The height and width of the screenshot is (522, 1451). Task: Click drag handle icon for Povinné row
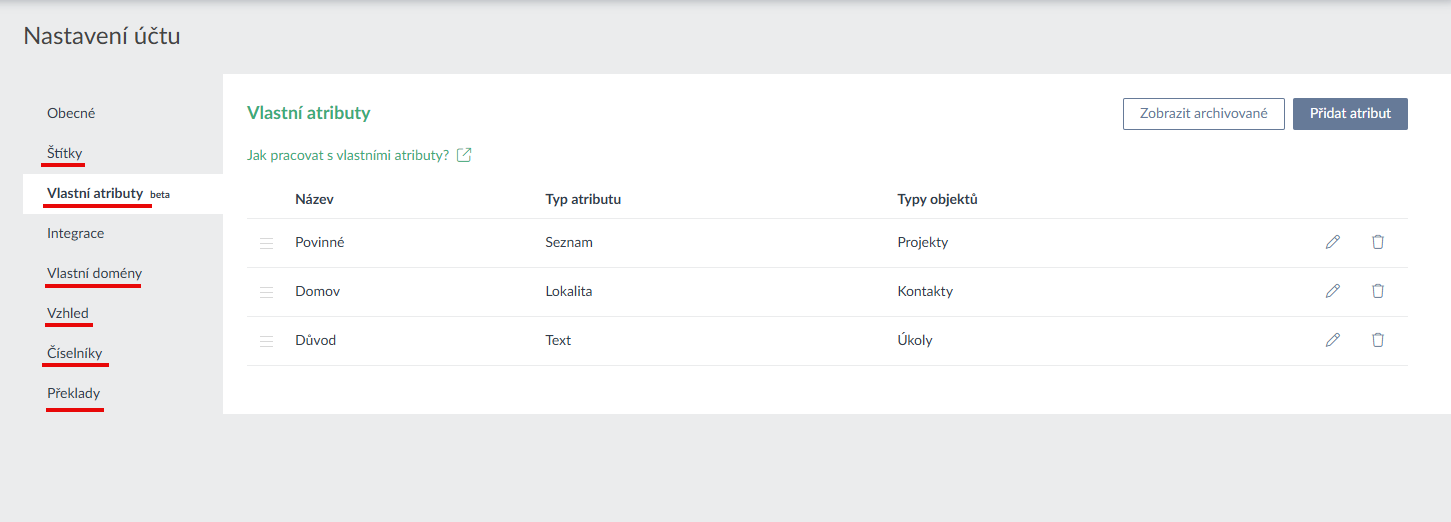click(266, 243)
